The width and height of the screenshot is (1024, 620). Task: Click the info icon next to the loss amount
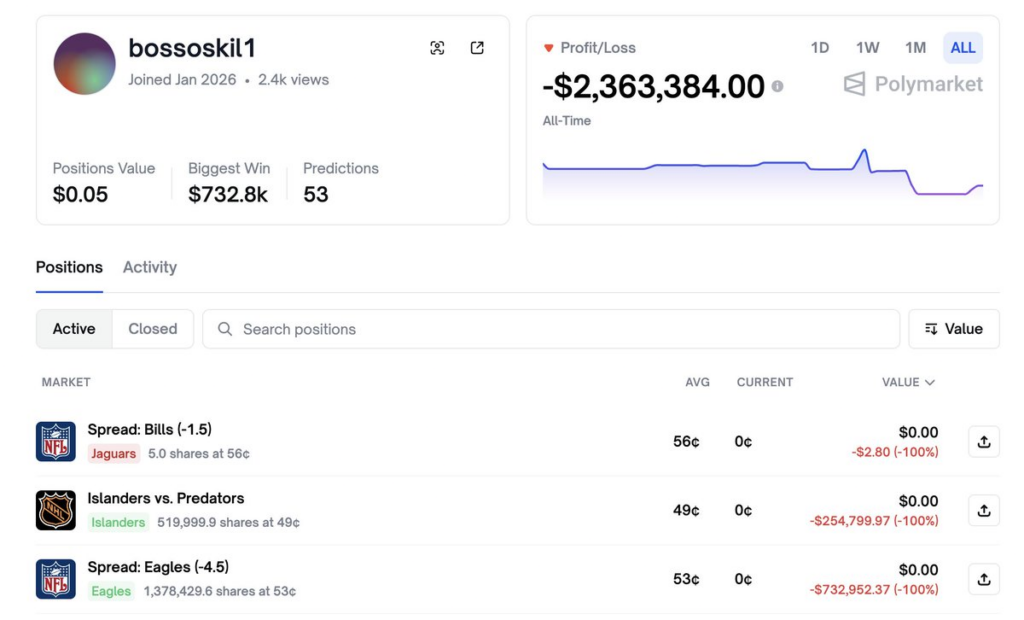pyautogui.click(x=778, y=83)
